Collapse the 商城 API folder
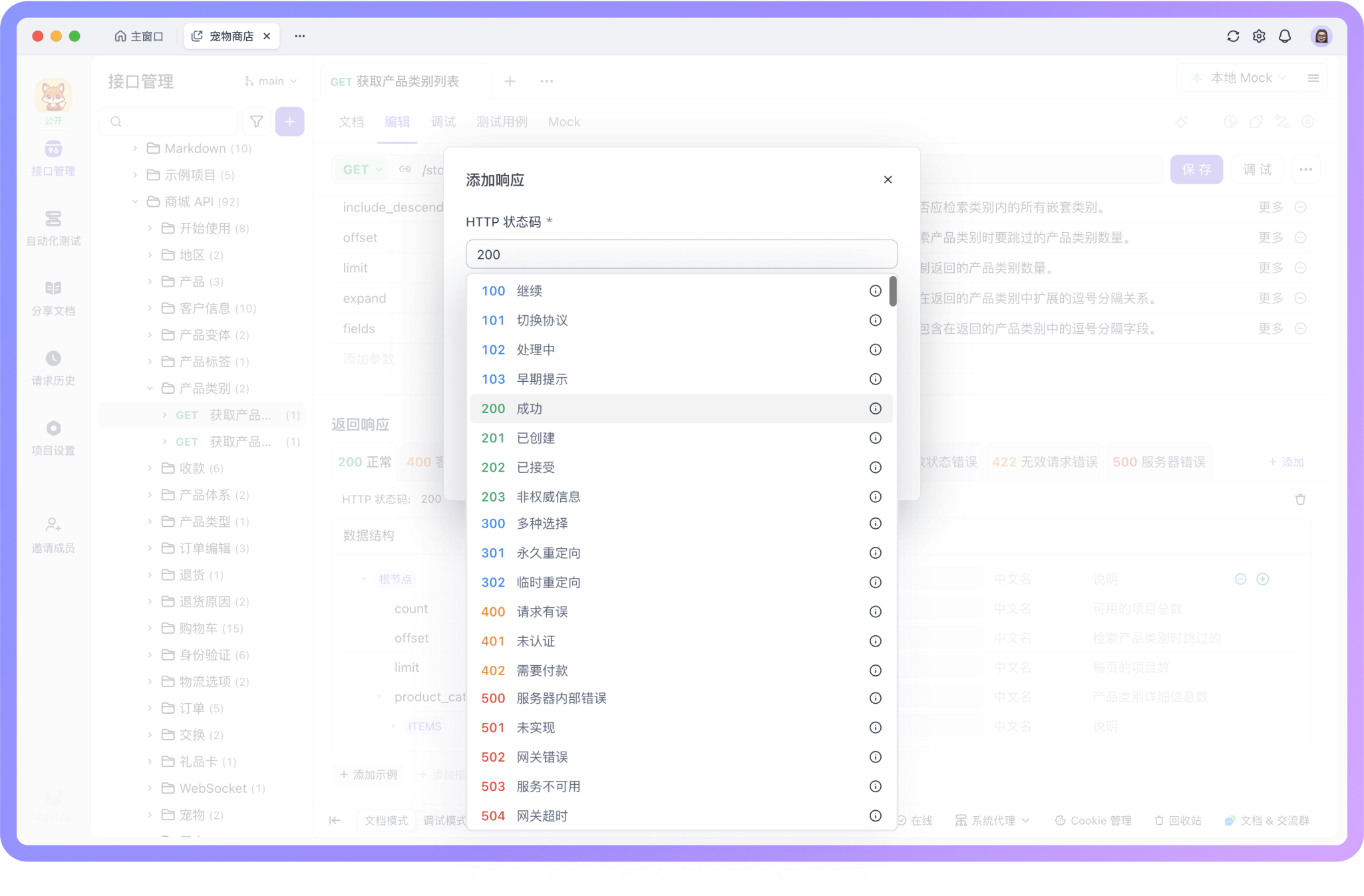 coord(135,202)
